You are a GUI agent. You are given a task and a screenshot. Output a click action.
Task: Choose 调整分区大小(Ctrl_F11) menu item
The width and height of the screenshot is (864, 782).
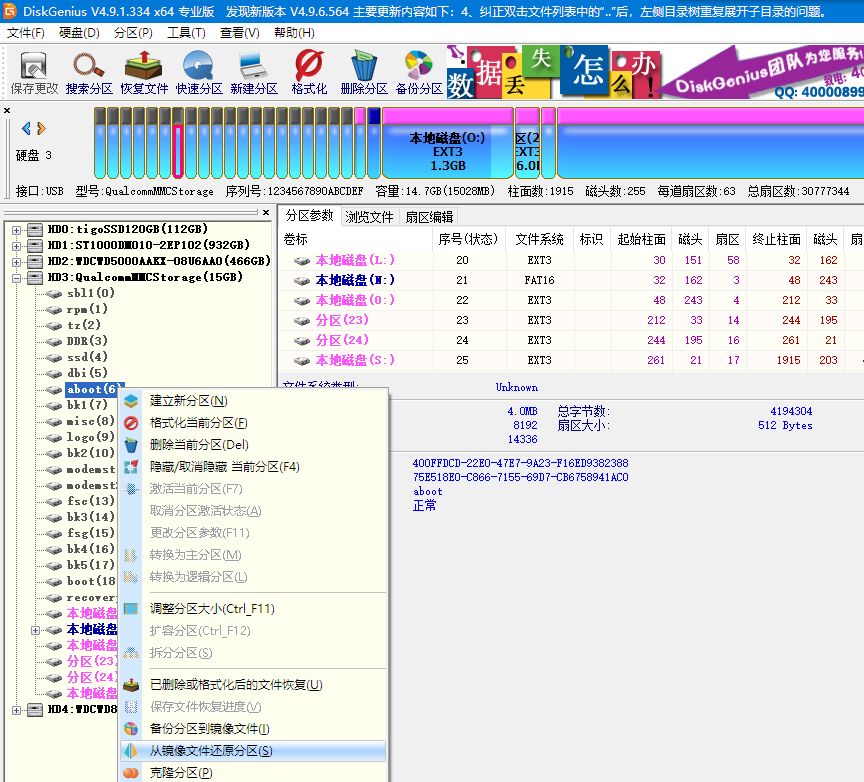coord(254,608)
